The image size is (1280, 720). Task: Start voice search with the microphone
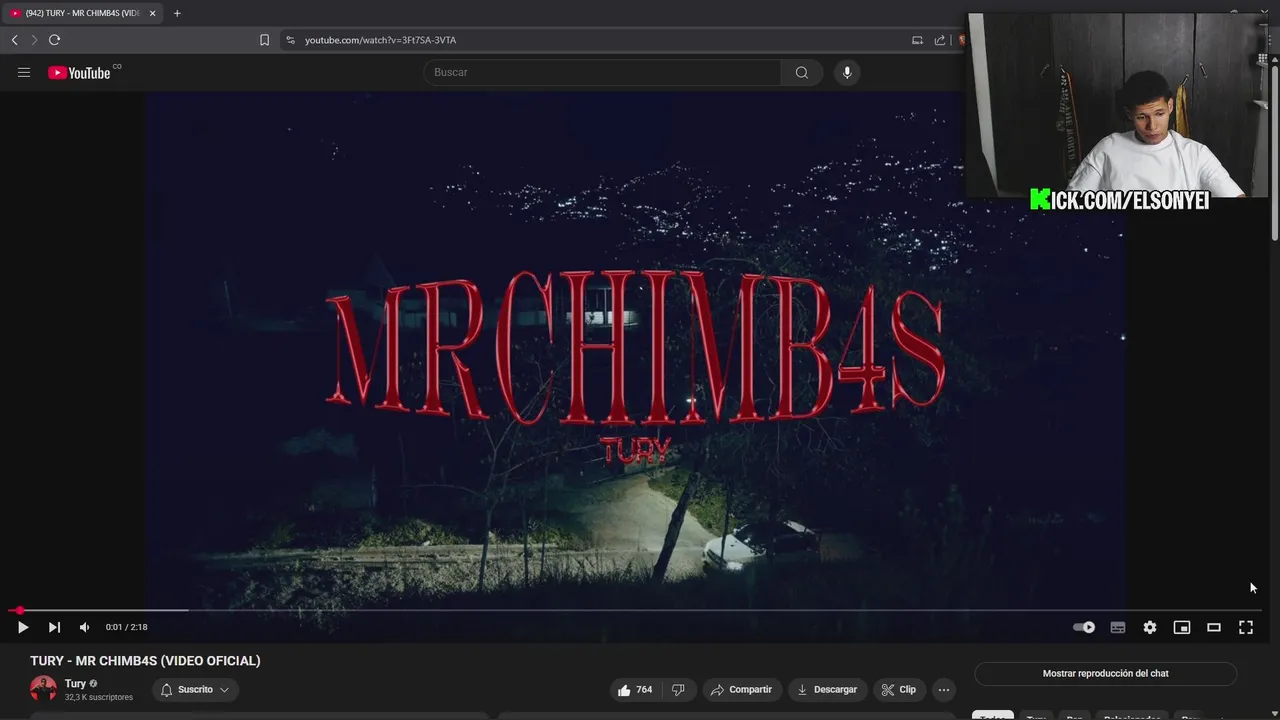[847, 72]
